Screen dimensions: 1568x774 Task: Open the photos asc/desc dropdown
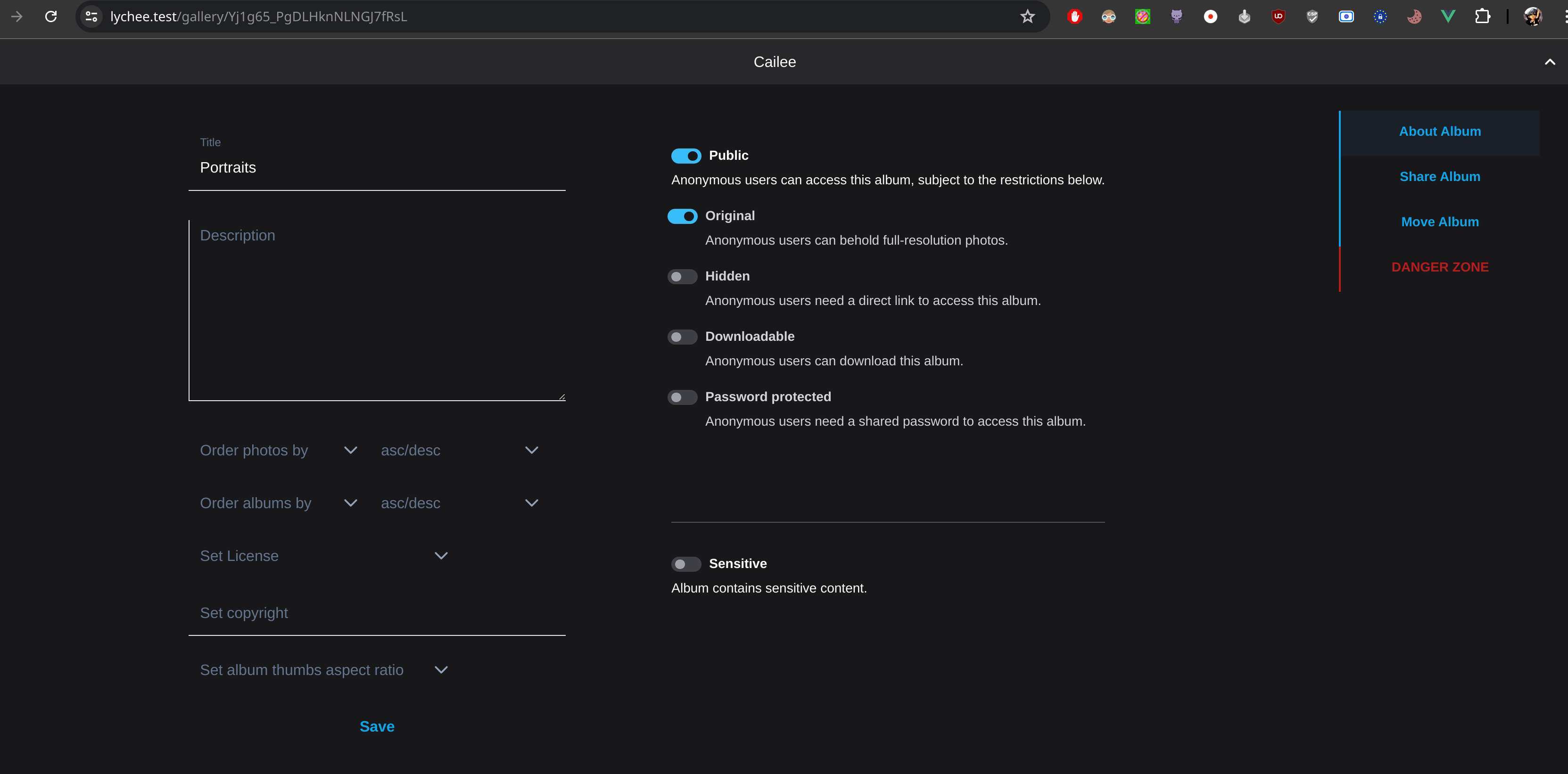point(460,450)
